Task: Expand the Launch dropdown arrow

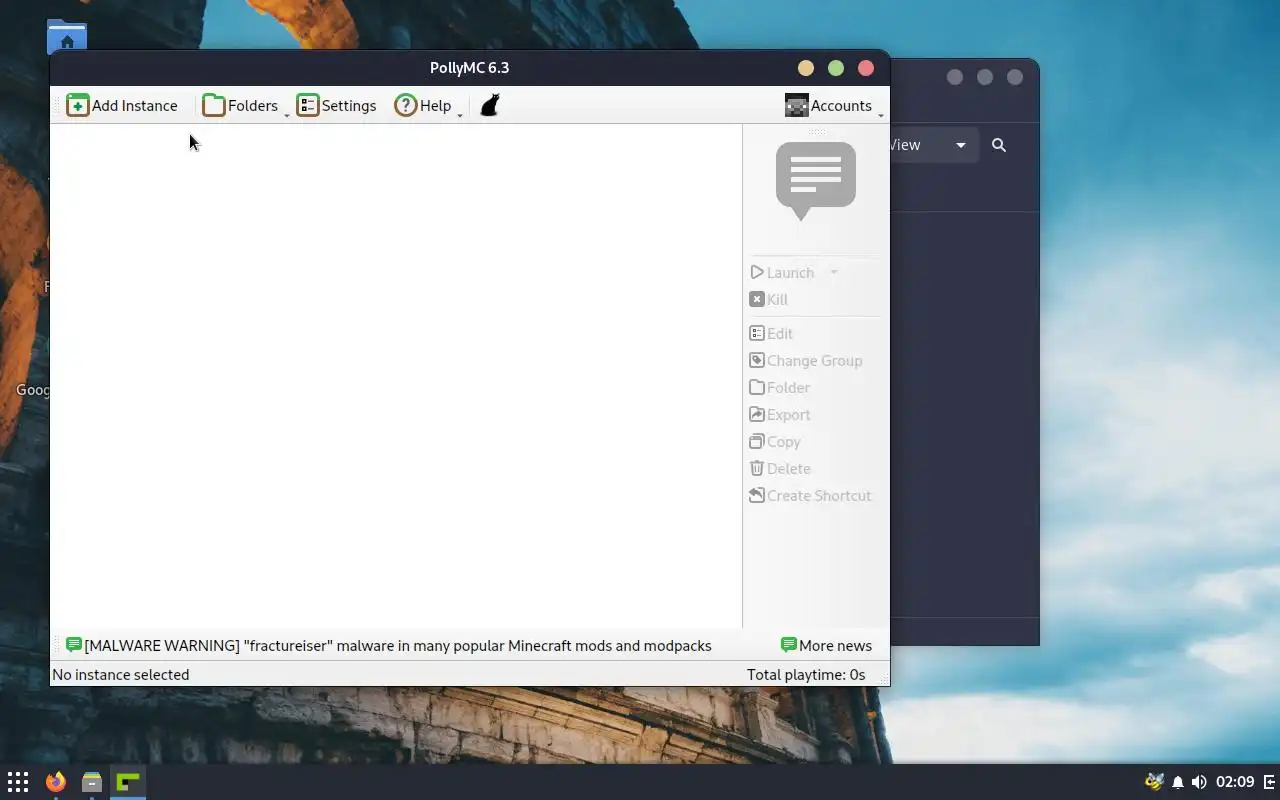Action: pyautogui.click(x=834, y=272)
